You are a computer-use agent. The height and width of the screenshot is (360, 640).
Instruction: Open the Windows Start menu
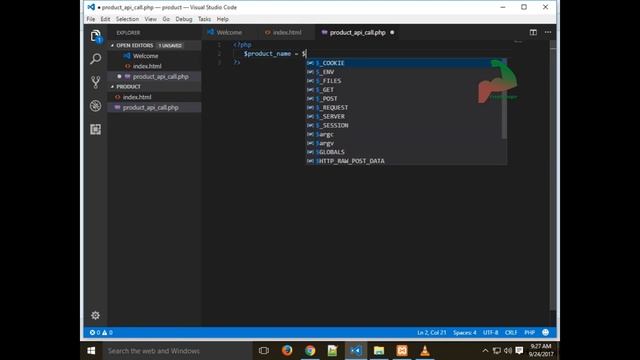point(91,351)
